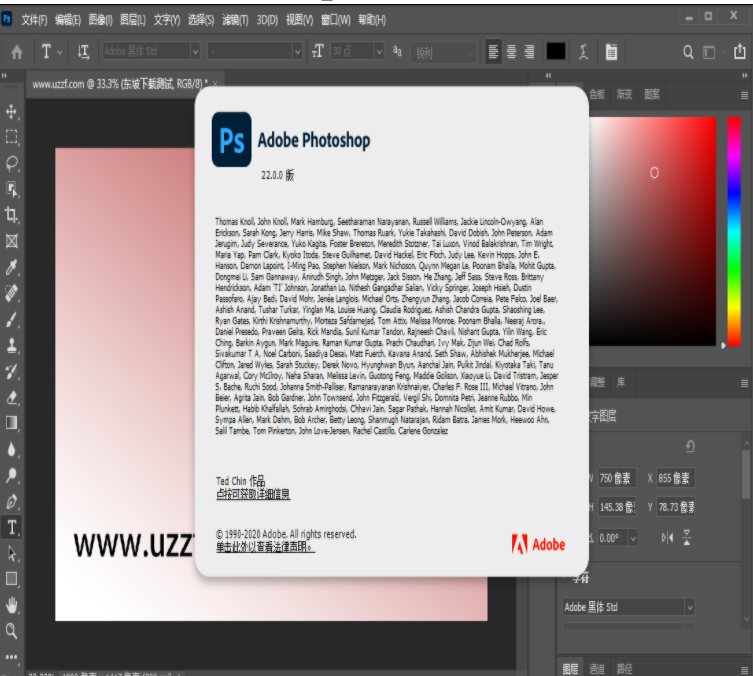Select the Blur tool

click(12, 449)
